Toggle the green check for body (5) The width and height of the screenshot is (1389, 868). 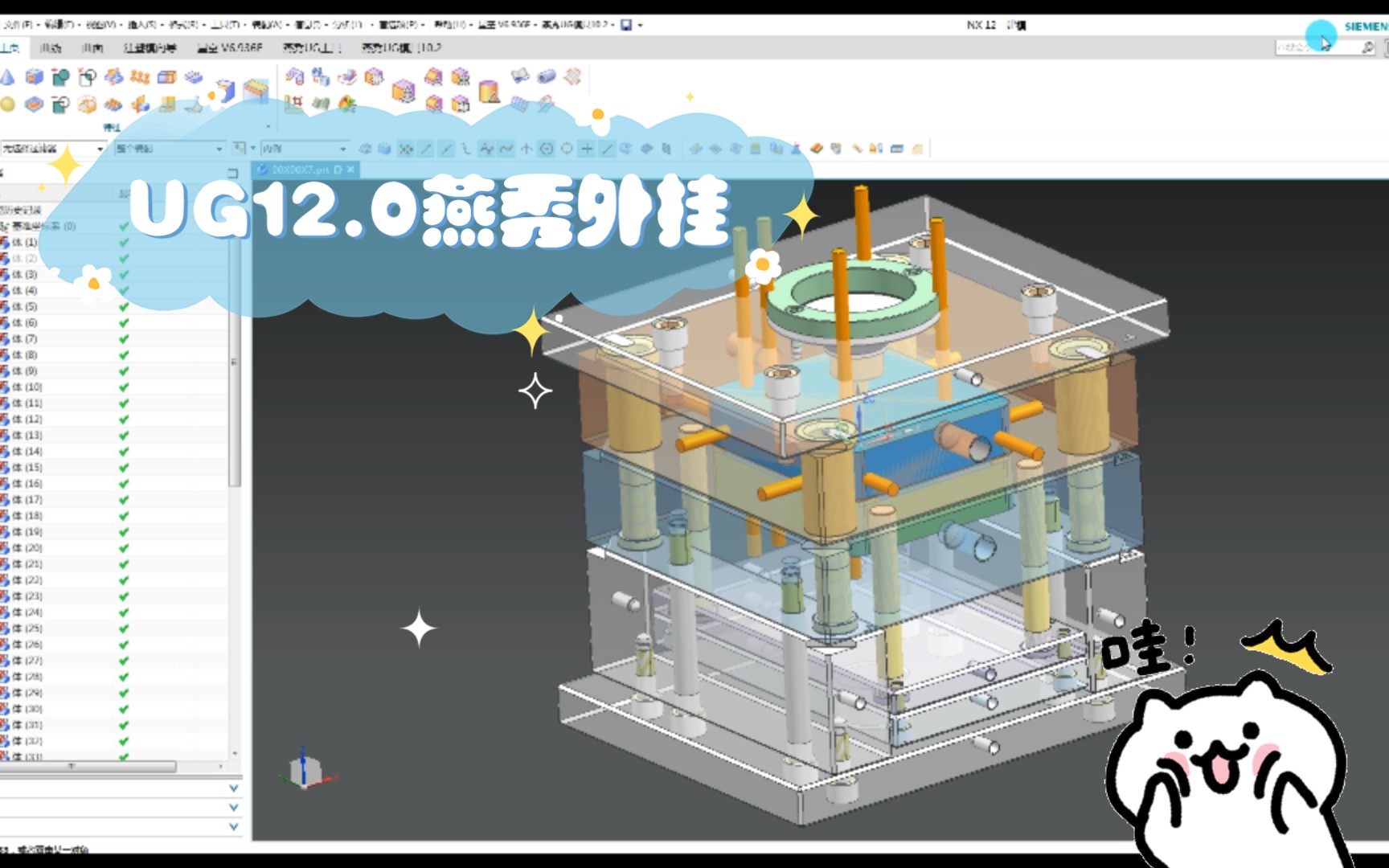pyautogui.click(x=124, y=307)
